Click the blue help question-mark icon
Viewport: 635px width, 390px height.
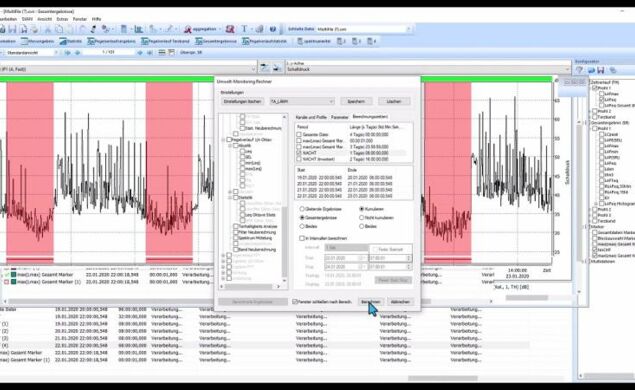[273, 29]
